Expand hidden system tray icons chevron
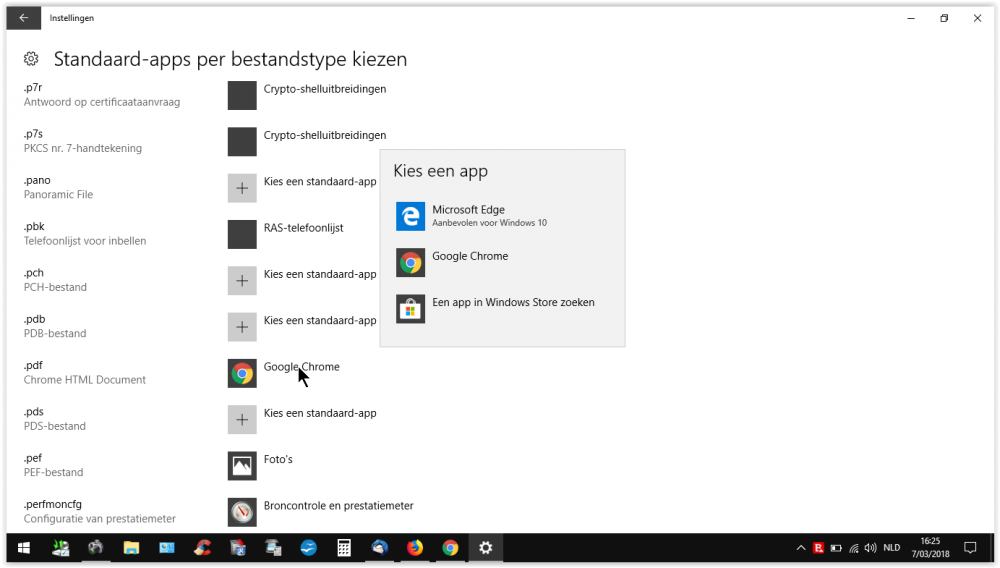Viewport: 1000px width, 568px height. 801,548
